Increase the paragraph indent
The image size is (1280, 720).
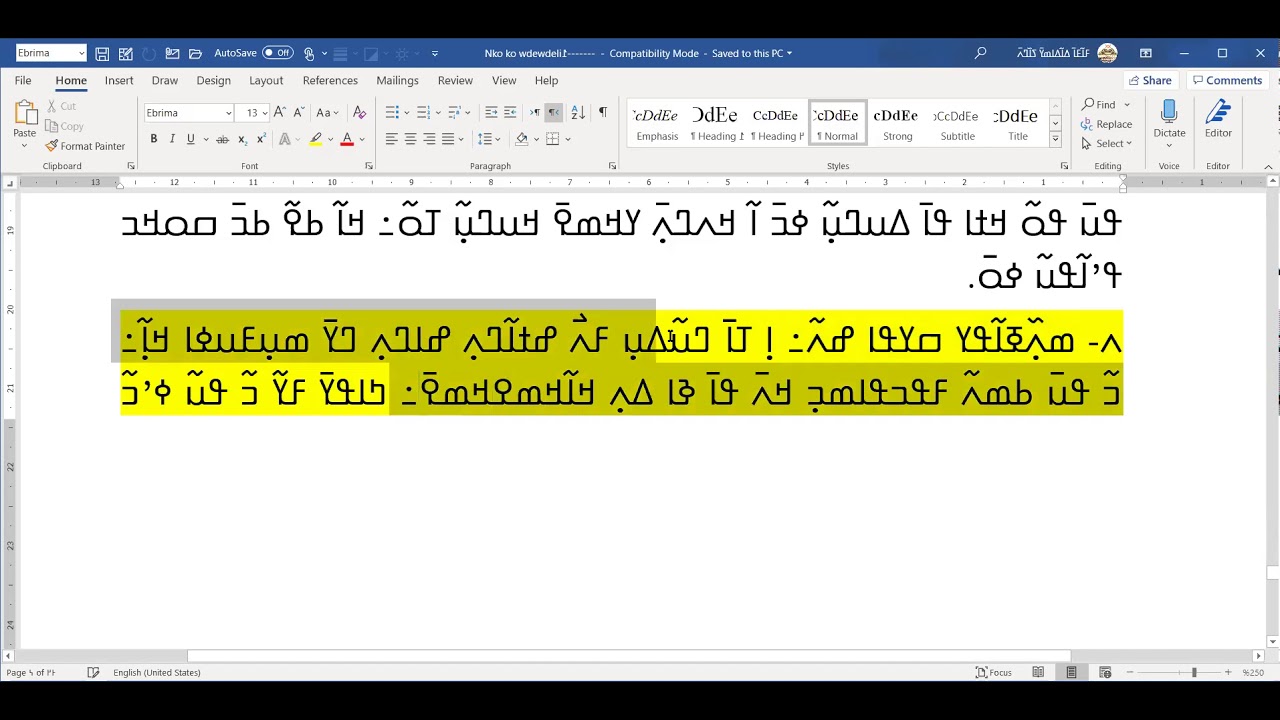510,113
